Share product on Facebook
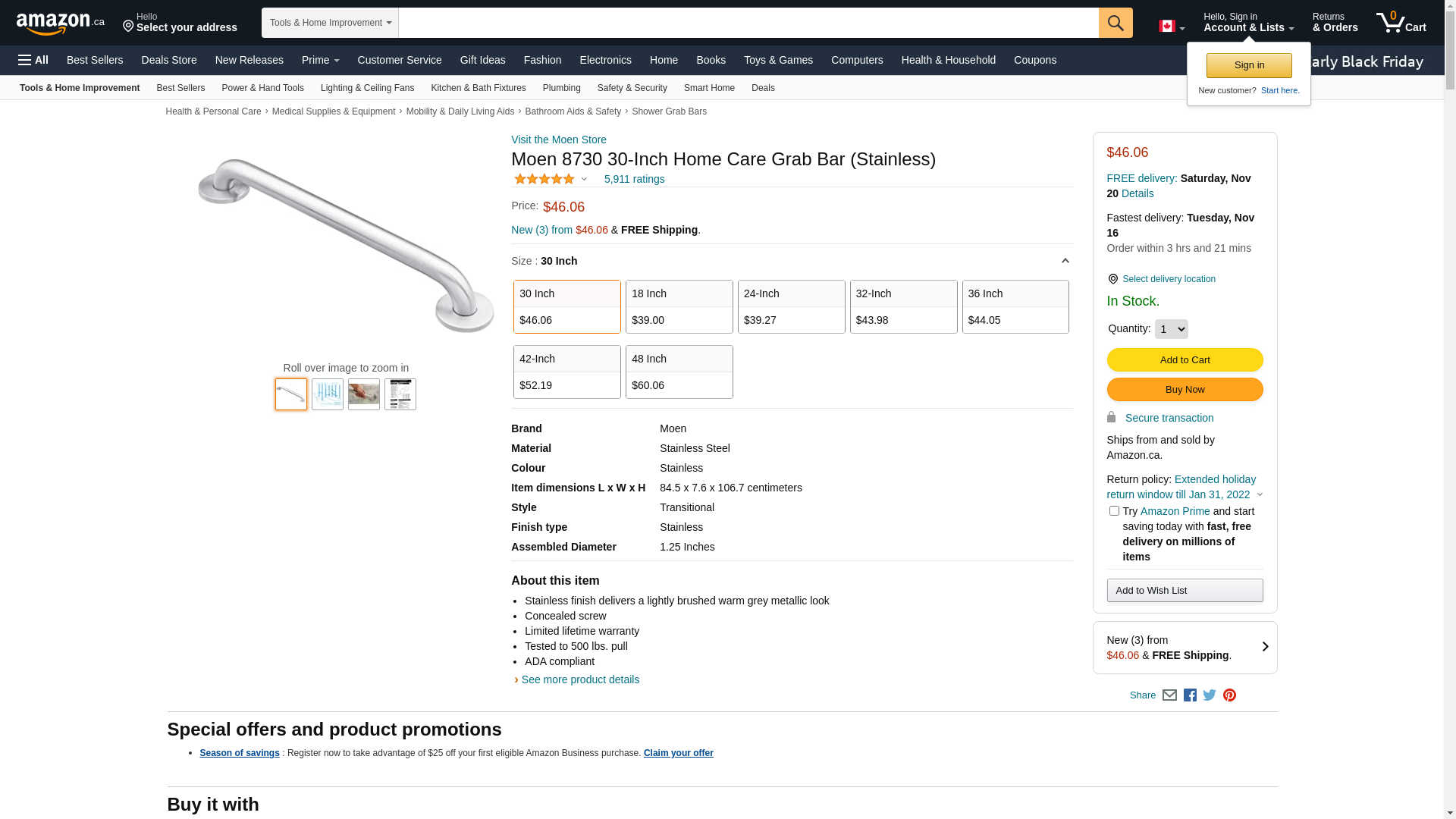Image resolution: width=1456 pixels, height=819 pixels. (1190, 695)
